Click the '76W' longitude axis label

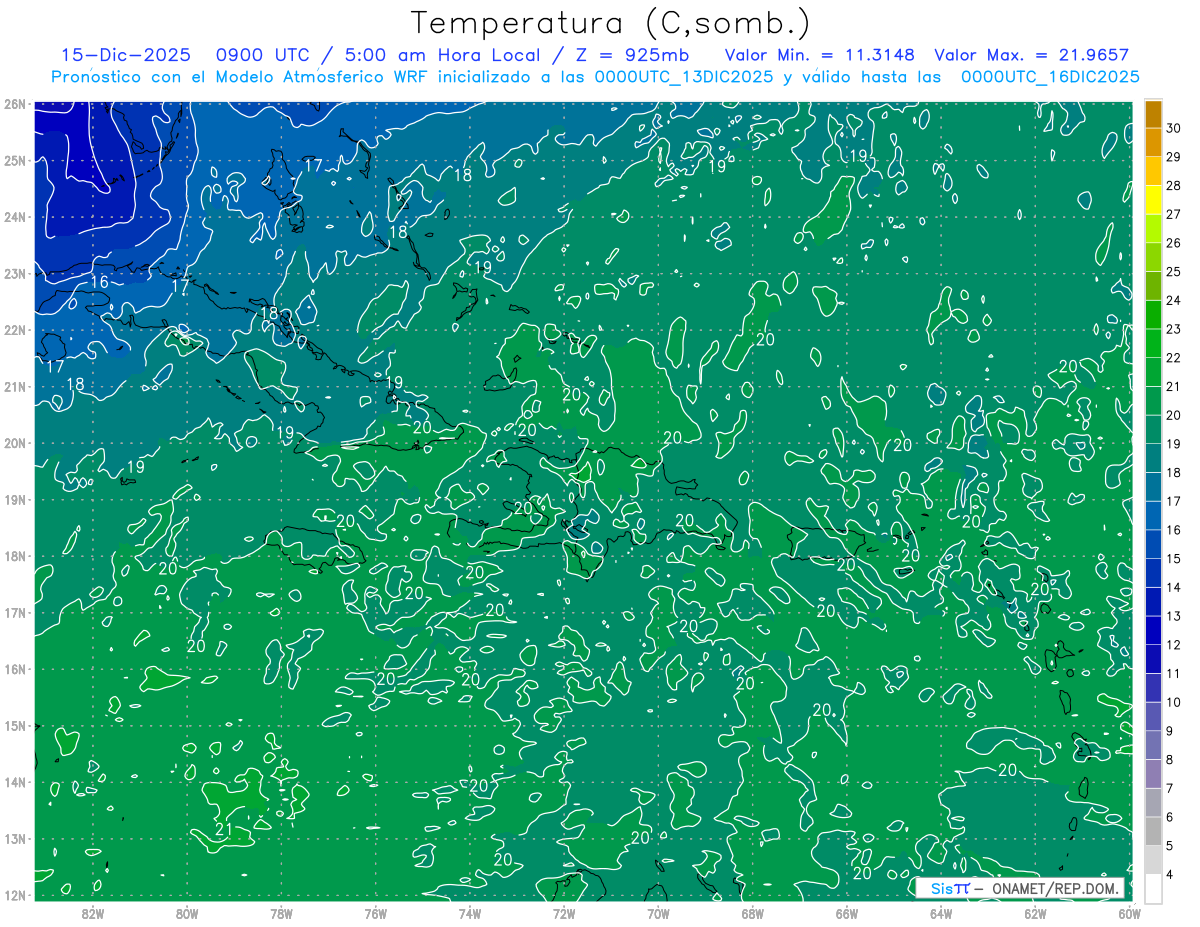point(376,913)
